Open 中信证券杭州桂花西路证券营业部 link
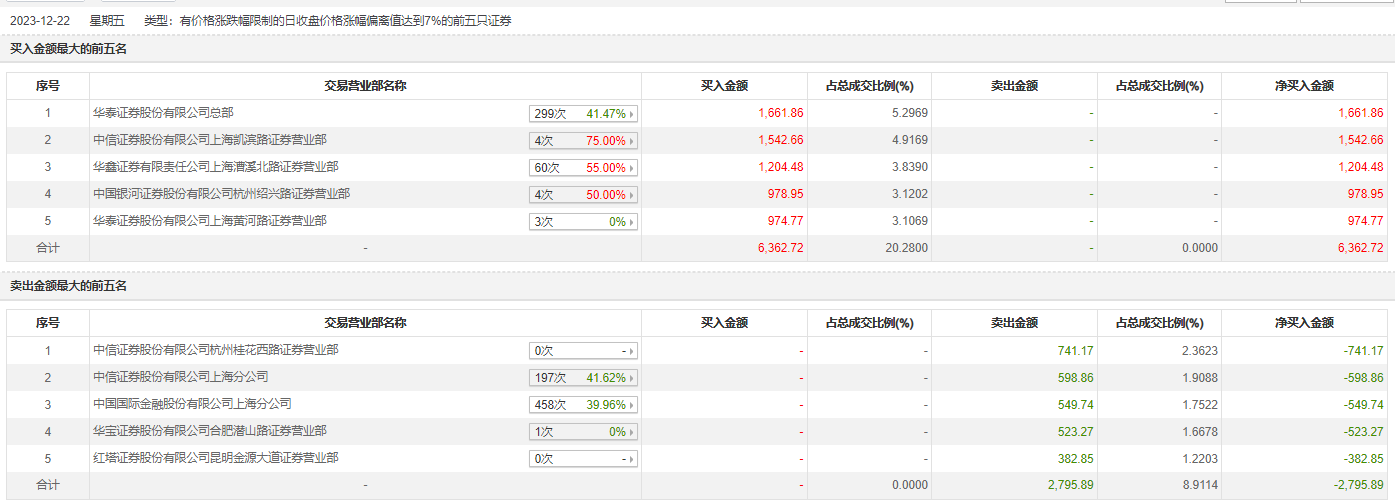The width and height of the screenshot is (1395, 501). 215,350
